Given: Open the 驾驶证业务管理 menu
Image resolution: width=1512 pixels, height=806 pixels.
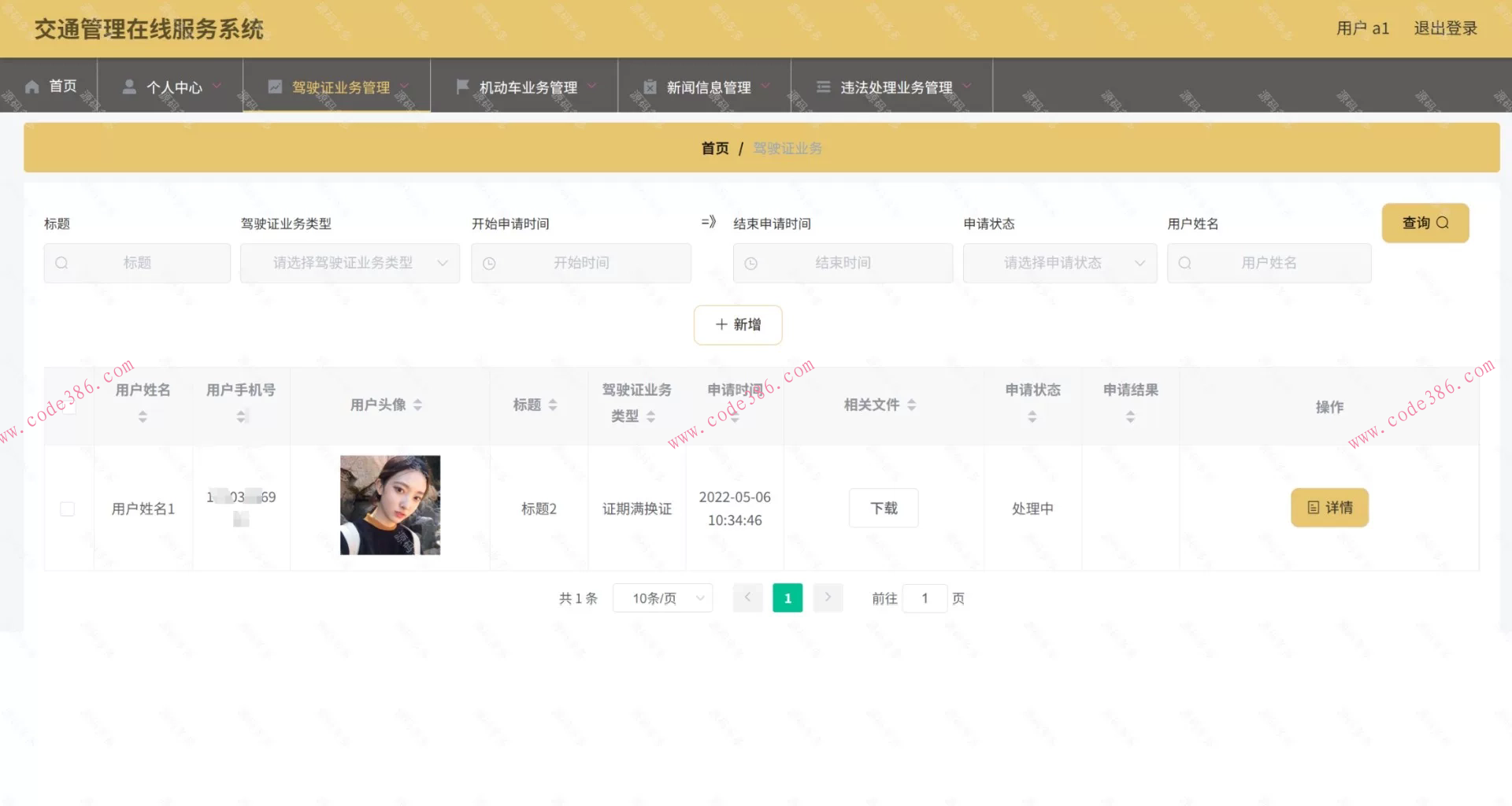Looking at the screenshot, I should (x=337, y=86).
